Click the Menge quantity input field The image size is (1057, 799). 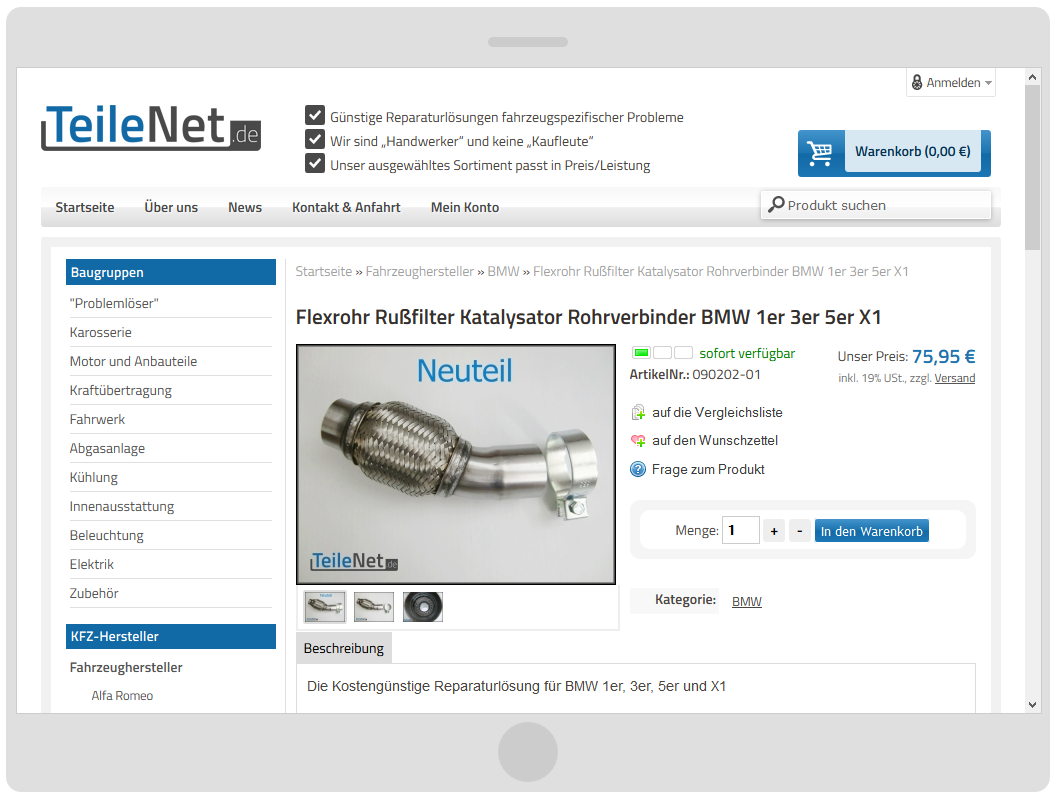coord(741,530)
